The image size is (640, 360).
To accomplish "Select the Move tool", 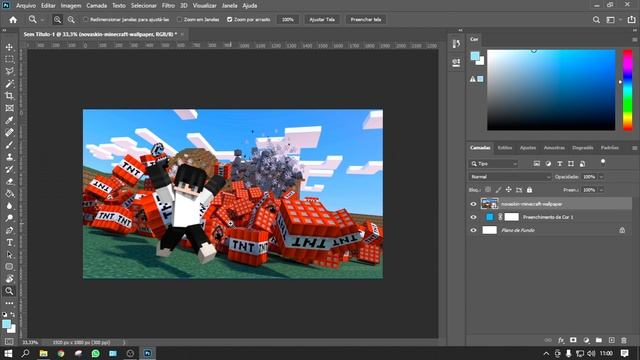I will pos(9,47).
